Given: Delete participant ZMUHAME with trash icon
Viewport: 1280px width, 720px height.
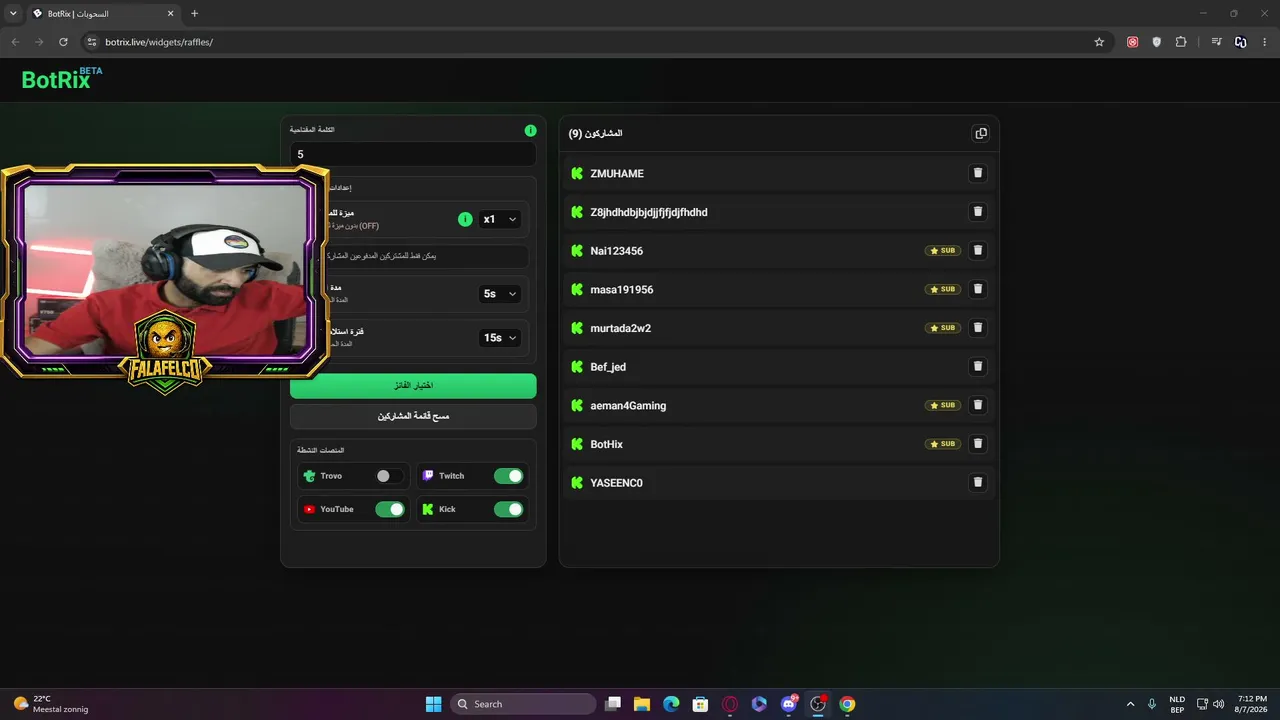Looking at the screenshot, I should [x=978, y=173].
